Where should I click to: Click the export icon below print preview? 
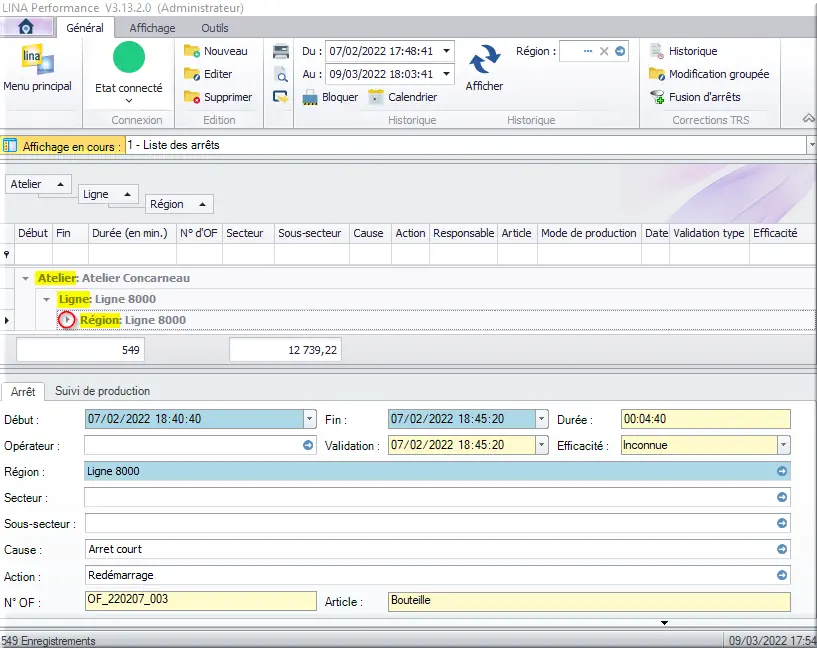tap(281, 97)
